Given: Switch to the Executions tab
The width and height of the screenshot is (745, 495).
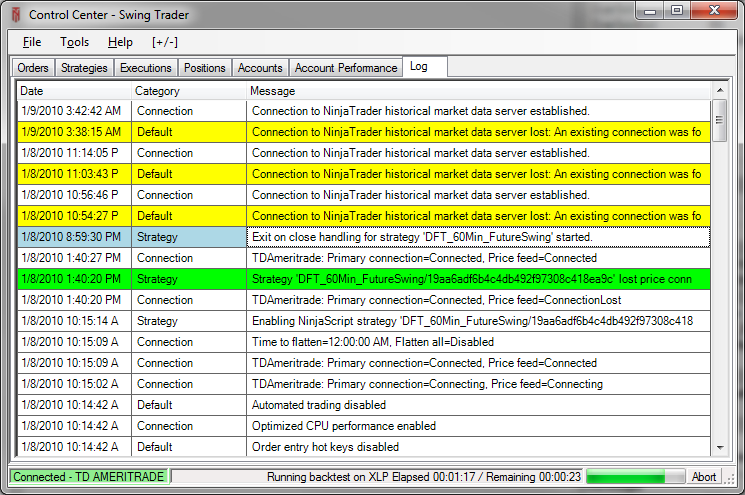Looking at the screenshot, I should 145,68.
